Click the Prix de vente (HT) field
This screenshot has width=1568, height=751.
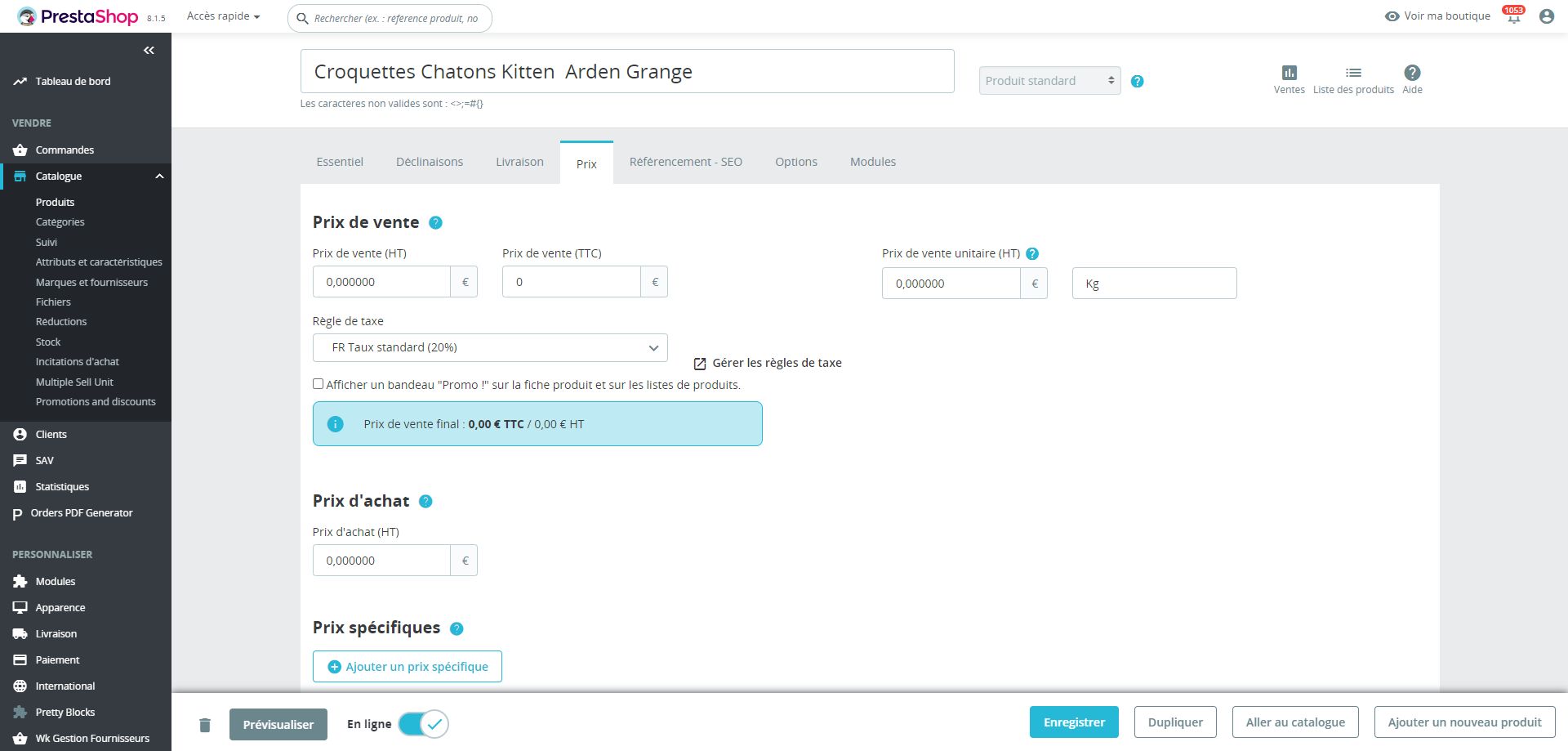click(x=381, y=282)
